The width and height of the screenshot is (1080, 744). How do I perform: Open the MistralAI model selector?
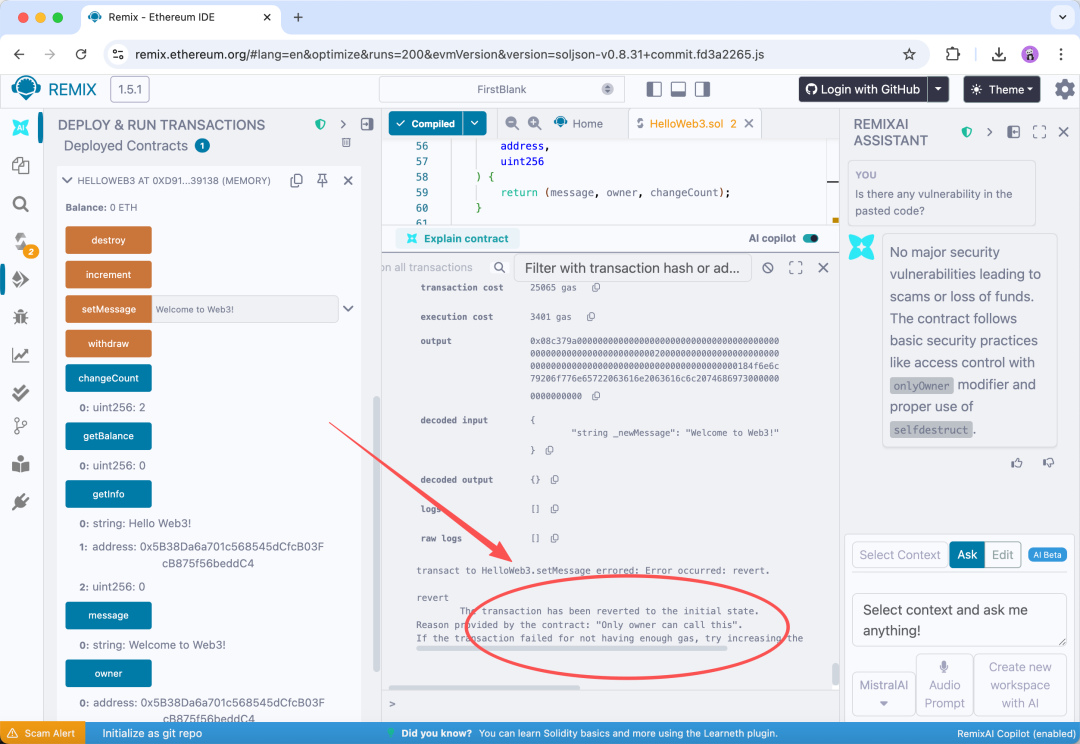[x=884, y=692]
